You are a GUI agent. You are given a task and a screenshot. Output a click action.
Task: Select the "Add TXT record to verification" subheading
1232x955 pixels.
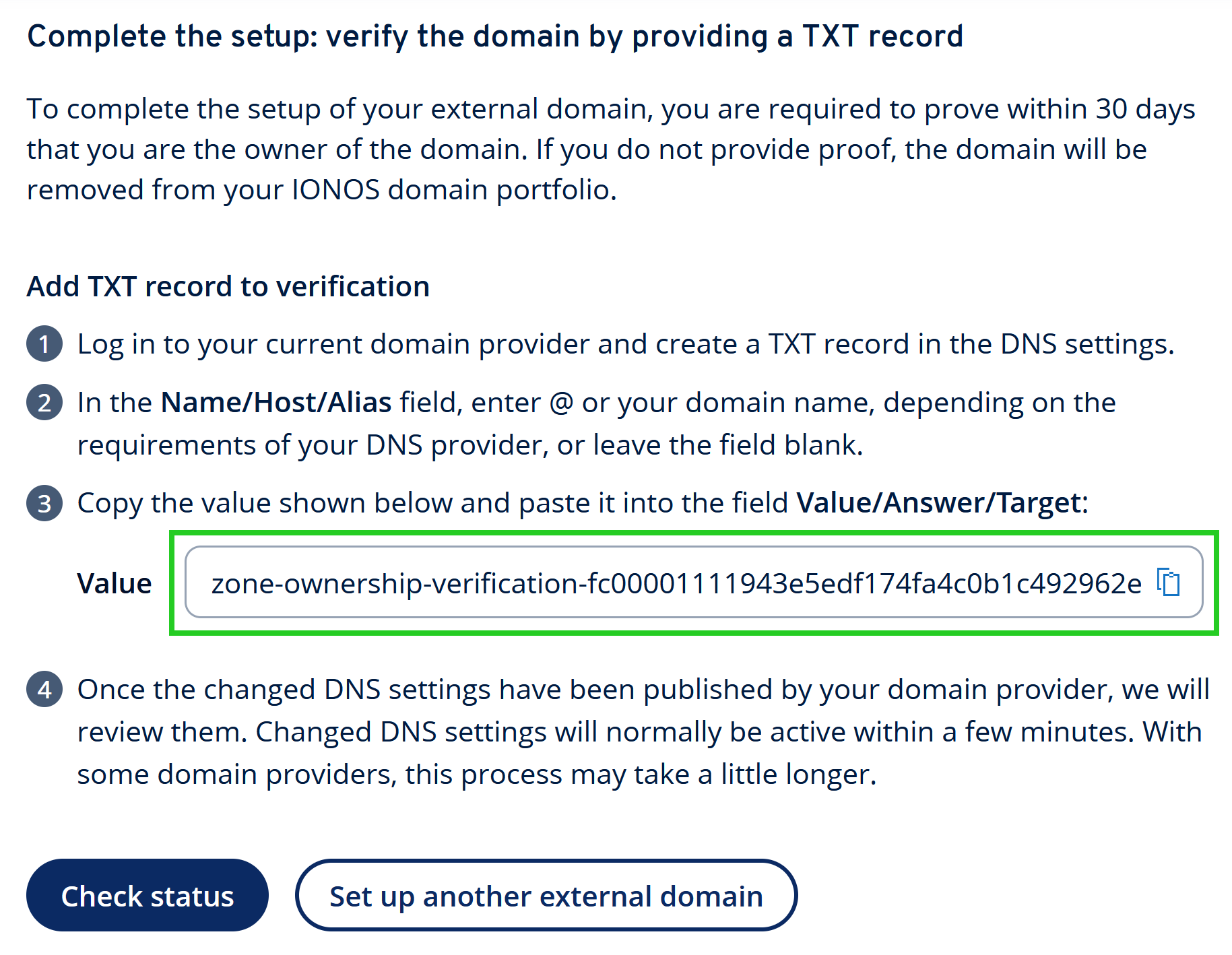(x=228, y=286)
